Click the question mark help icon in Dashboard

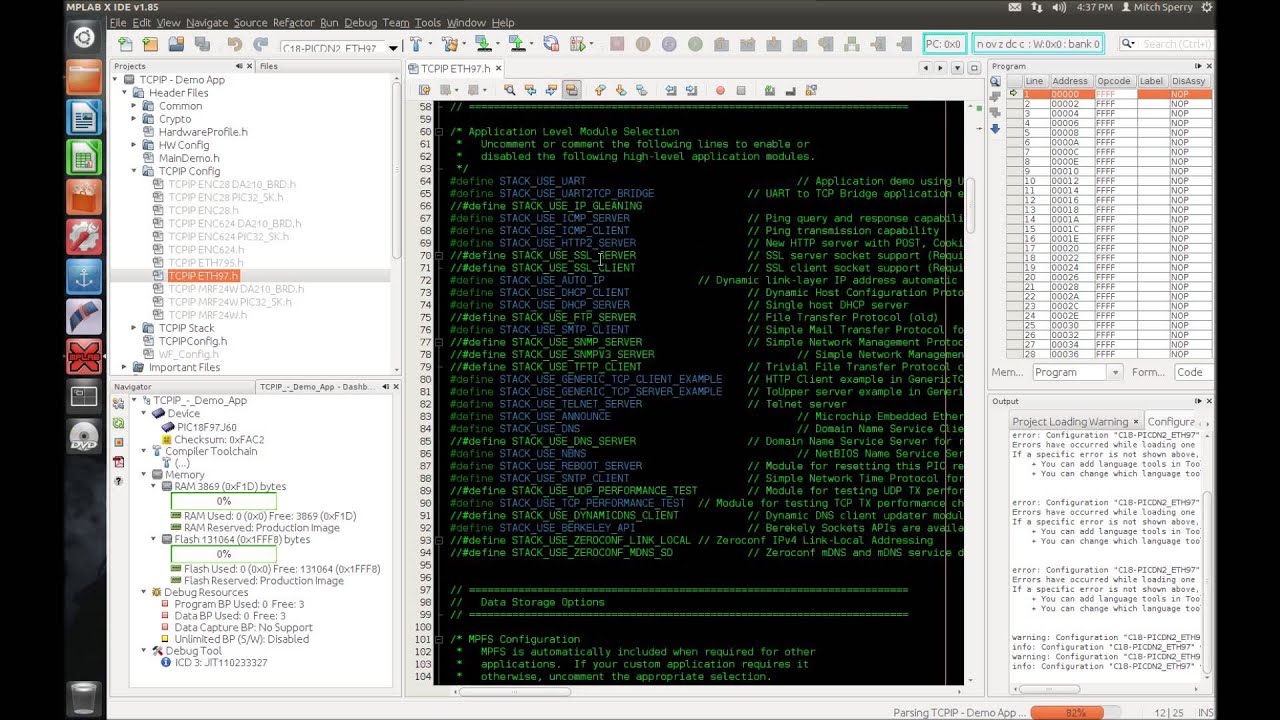(118, 482)
